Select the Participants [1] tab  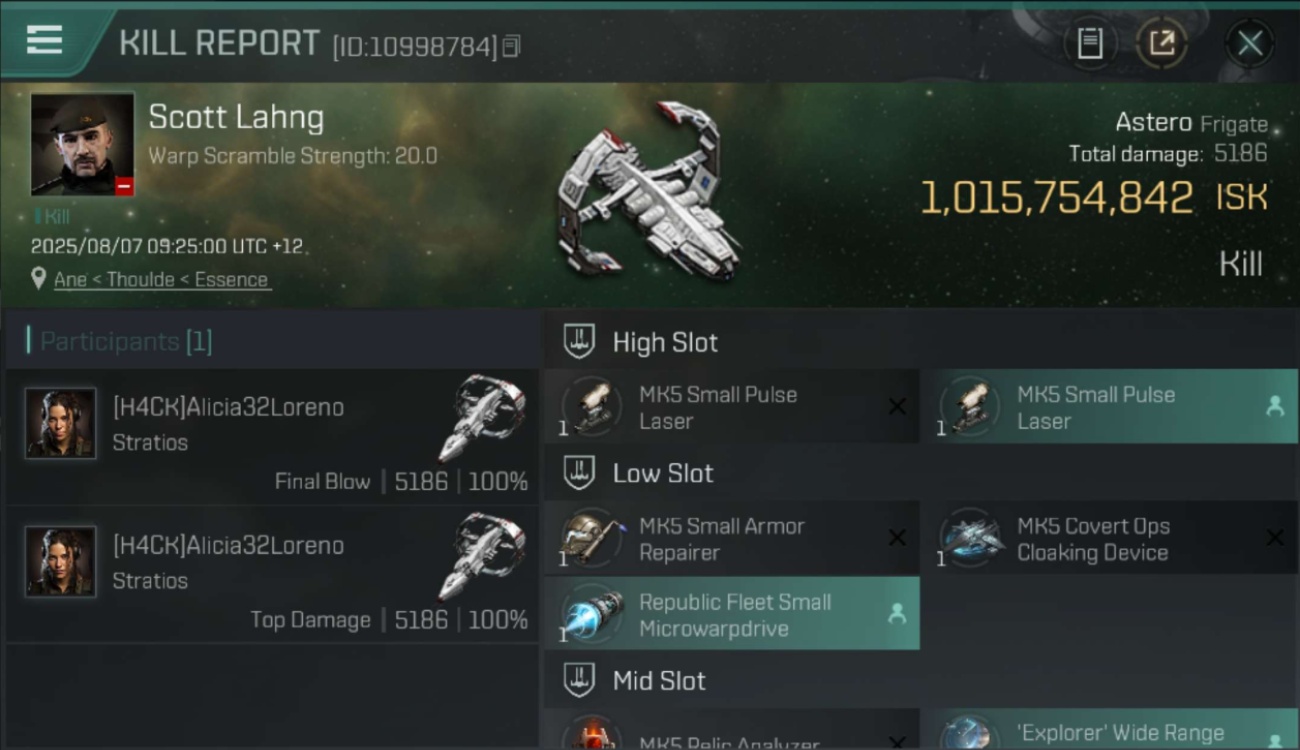(x=126, y=342)
